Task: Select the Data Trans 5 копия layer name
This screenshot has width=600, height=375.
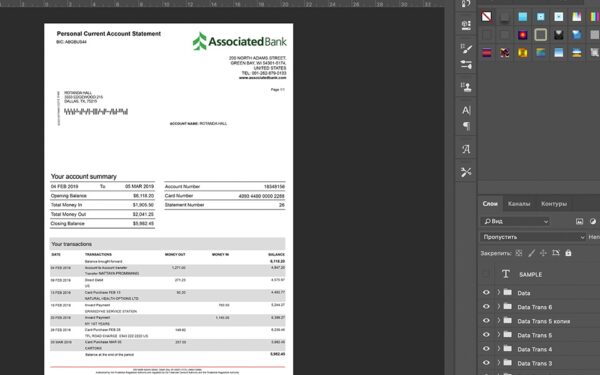Action: pos(544,321)
